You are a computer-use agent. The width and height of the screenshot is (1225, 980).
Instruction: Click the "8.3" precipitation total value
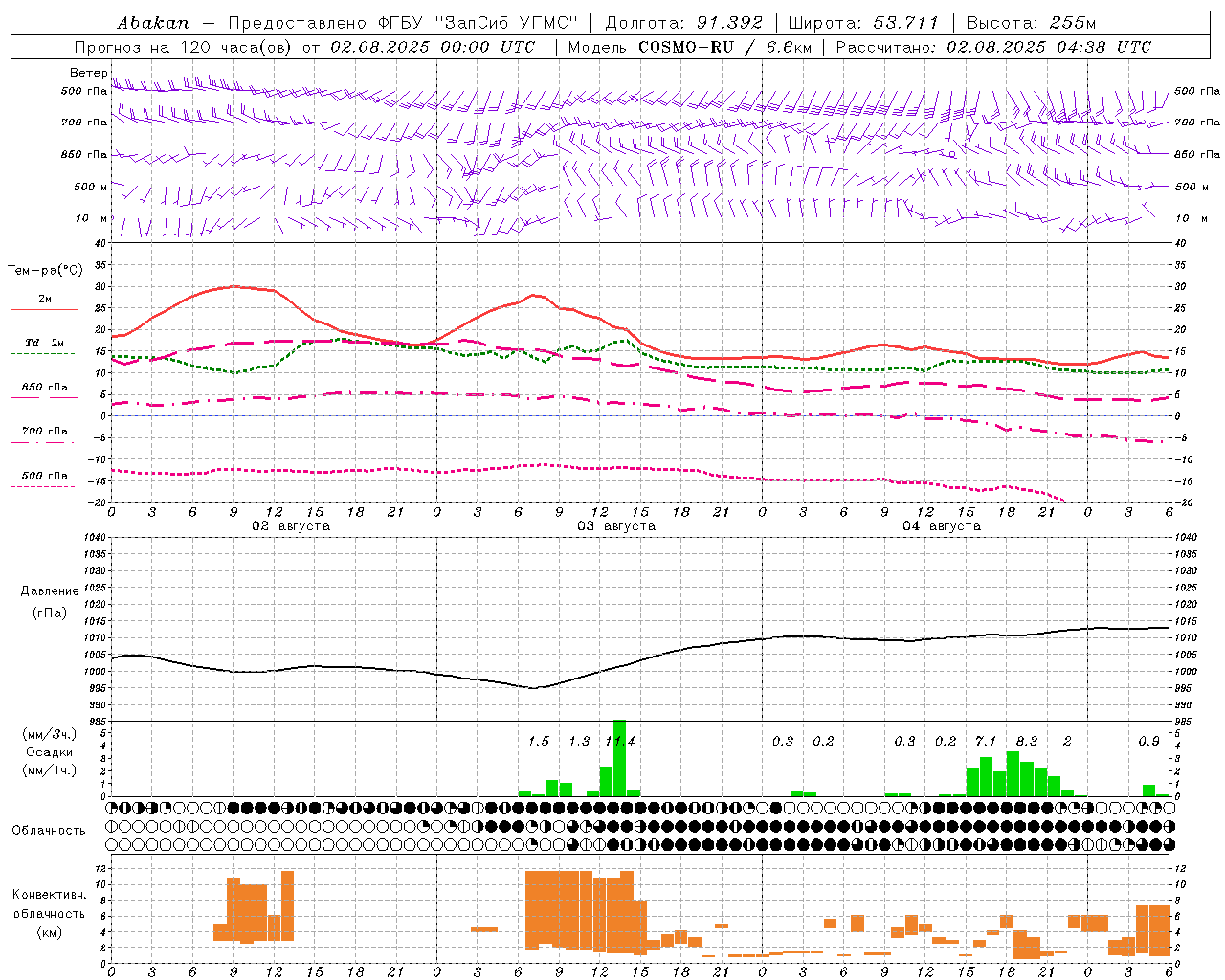tap(1027, 742)
